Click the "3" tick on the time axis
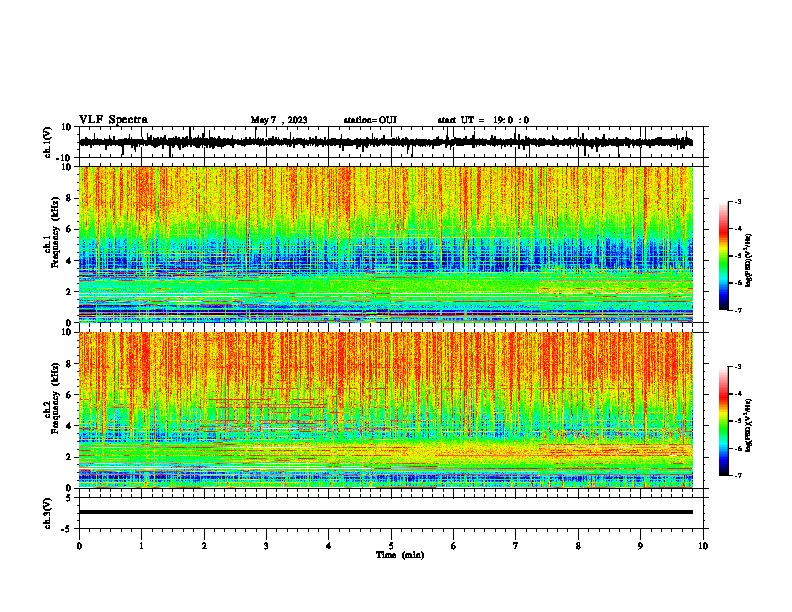This screenshot has height=612, width=792. 266,546
